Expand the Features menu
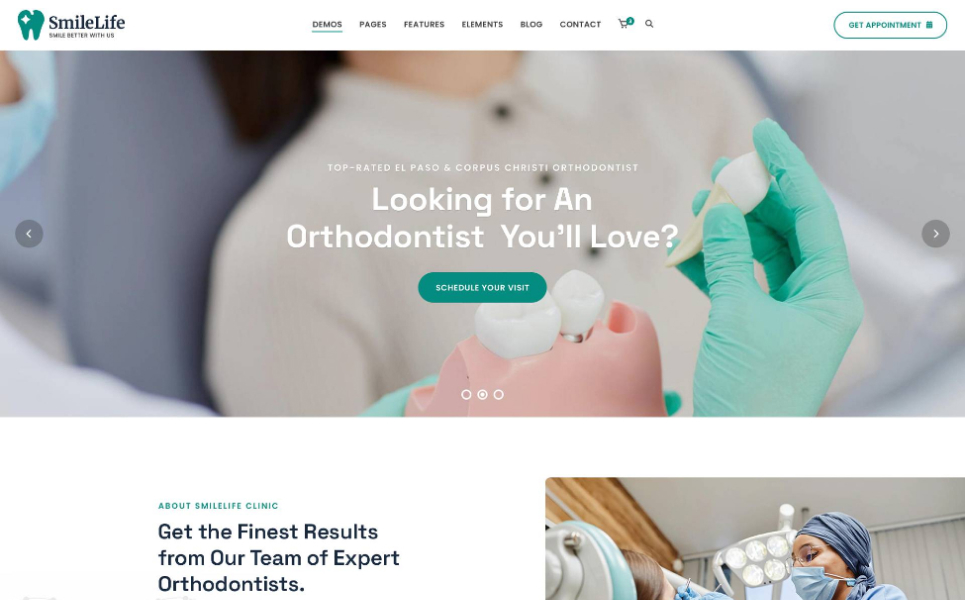Viewport: 965px width, 600px height. click(x=424, y=25)
